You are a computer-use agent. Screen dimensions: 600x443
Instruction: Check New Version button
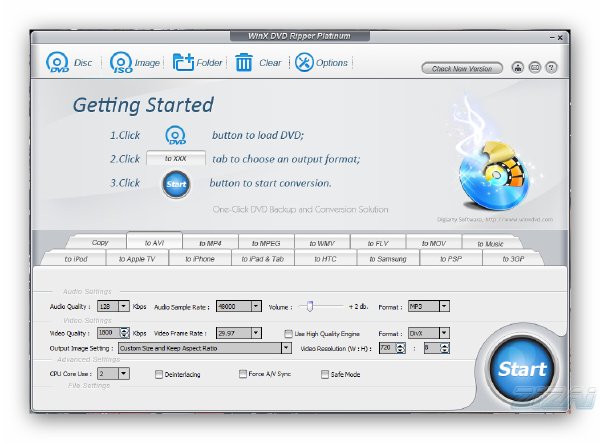pos(462,68)
